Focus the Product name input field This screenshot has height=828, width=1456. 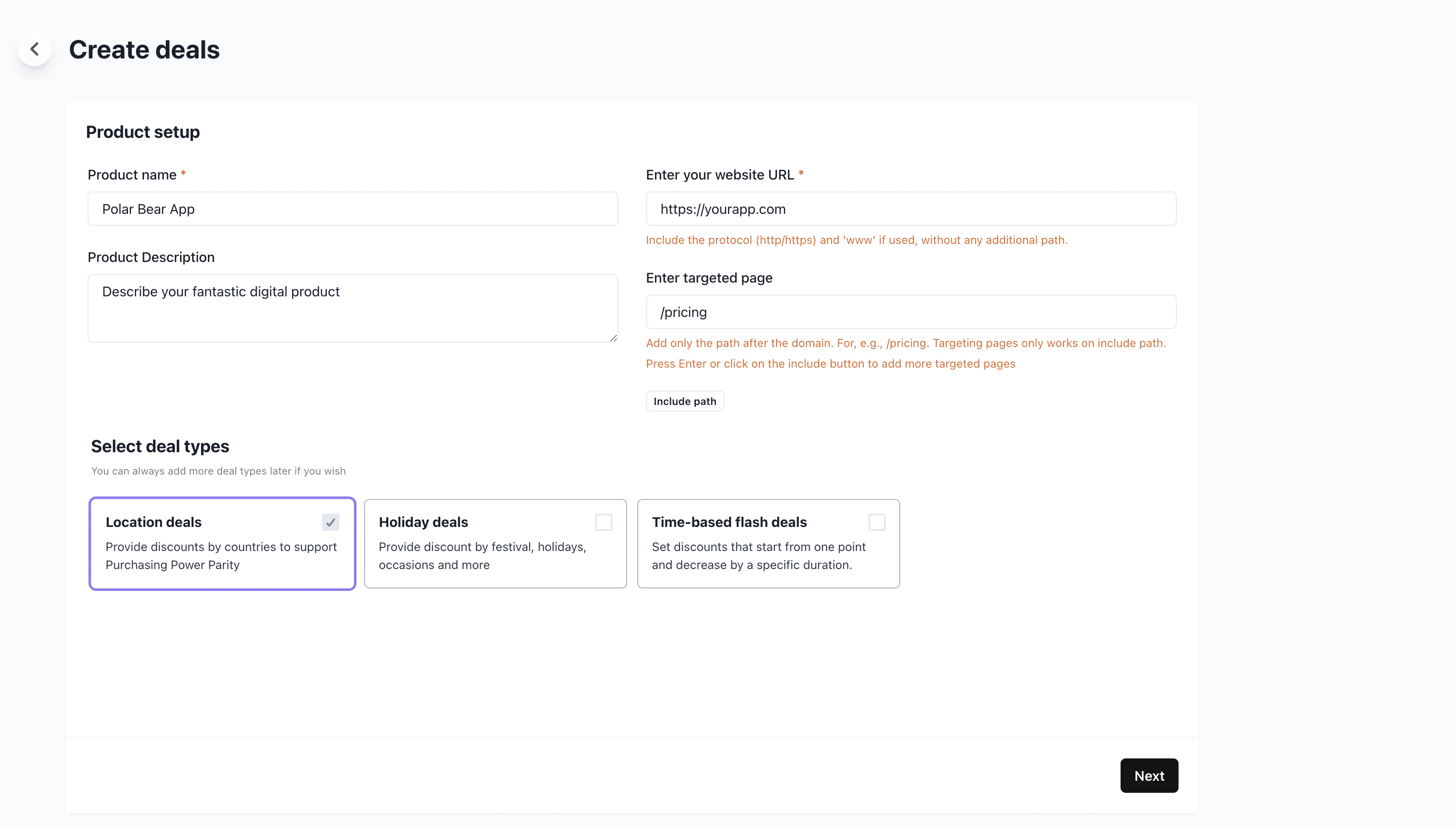[352, 209]
